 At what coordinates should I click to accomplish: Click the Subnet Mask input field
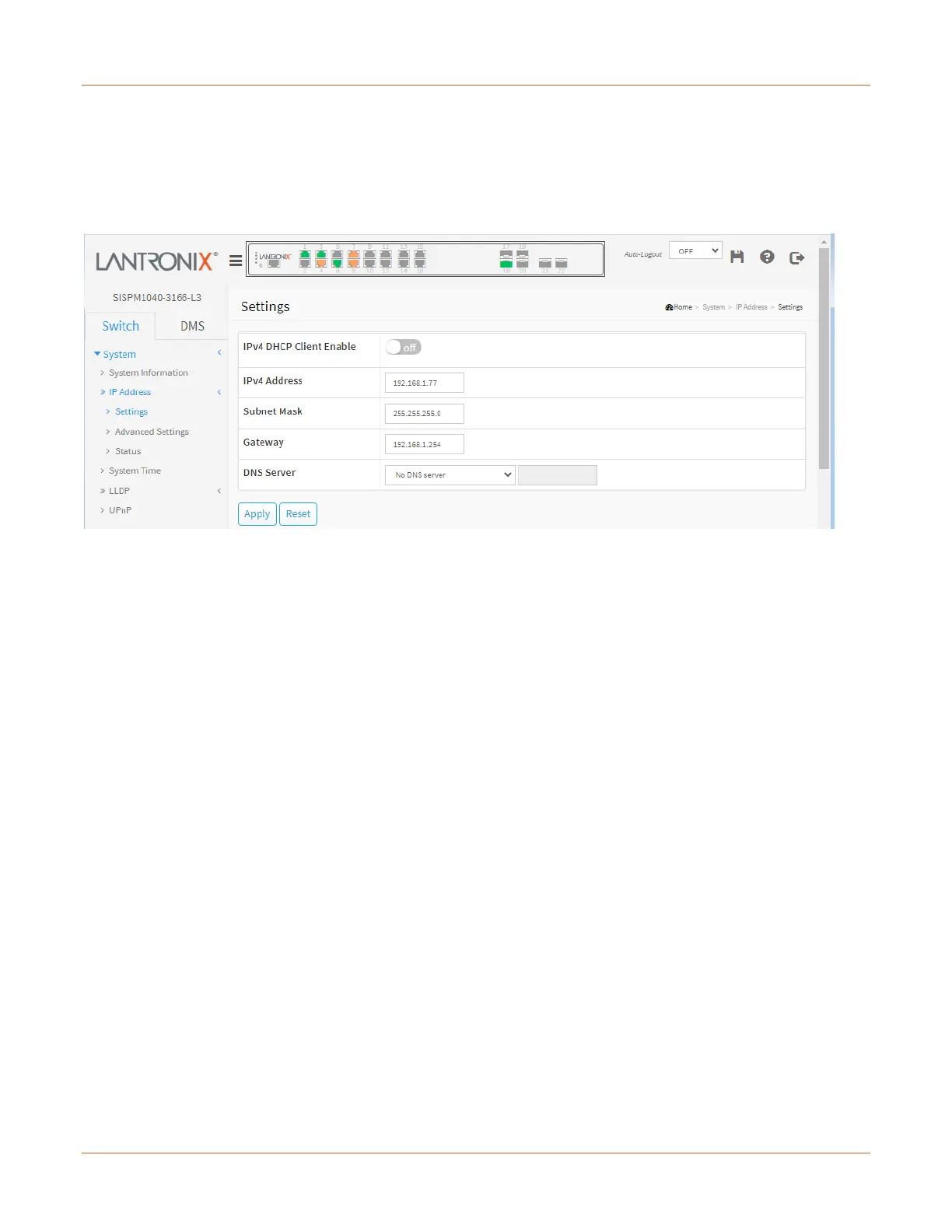pos(425,413)
